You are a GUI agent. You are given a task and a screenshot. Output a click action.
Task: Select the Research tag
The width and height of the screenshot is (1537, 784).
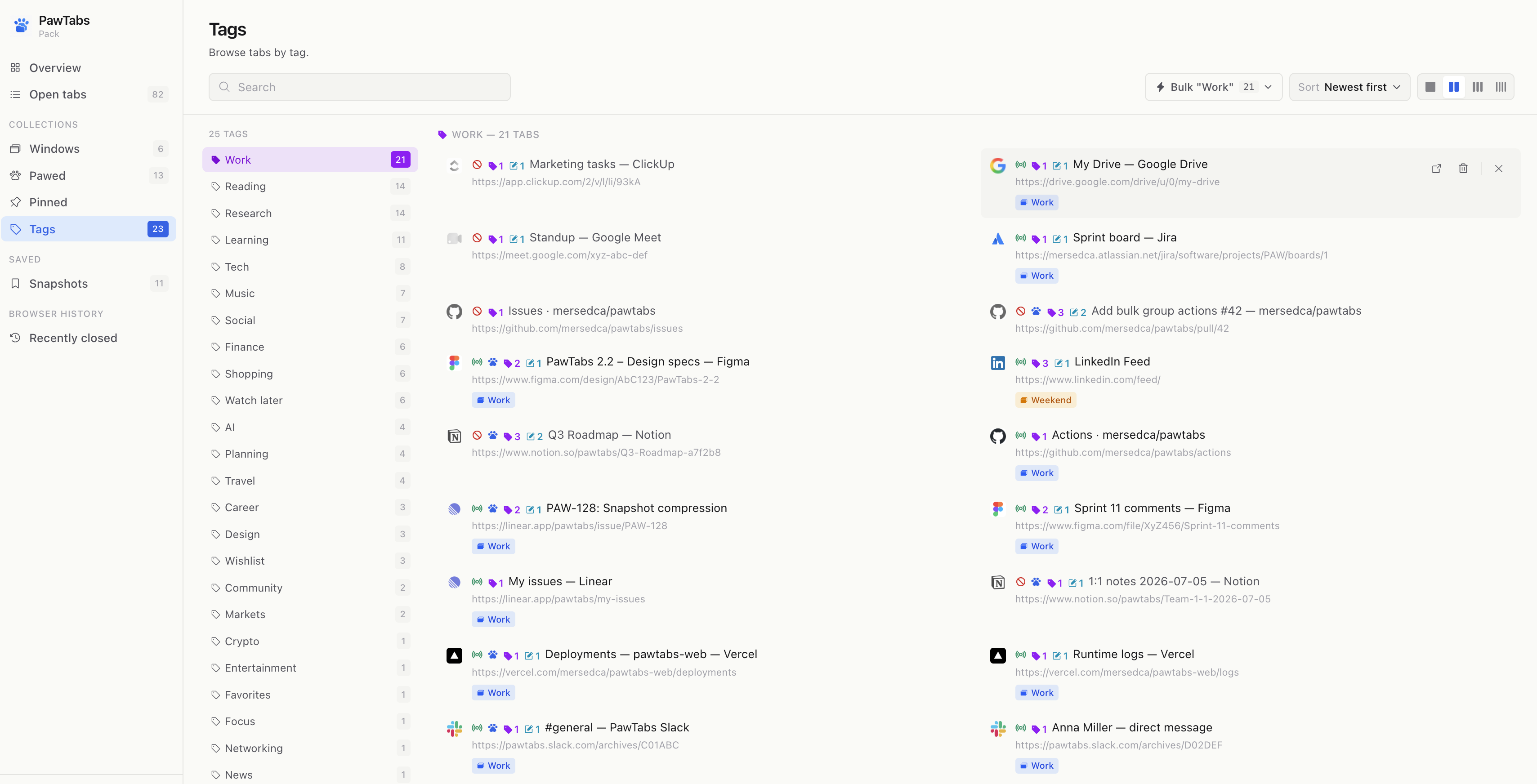click(x=310, y=213)
